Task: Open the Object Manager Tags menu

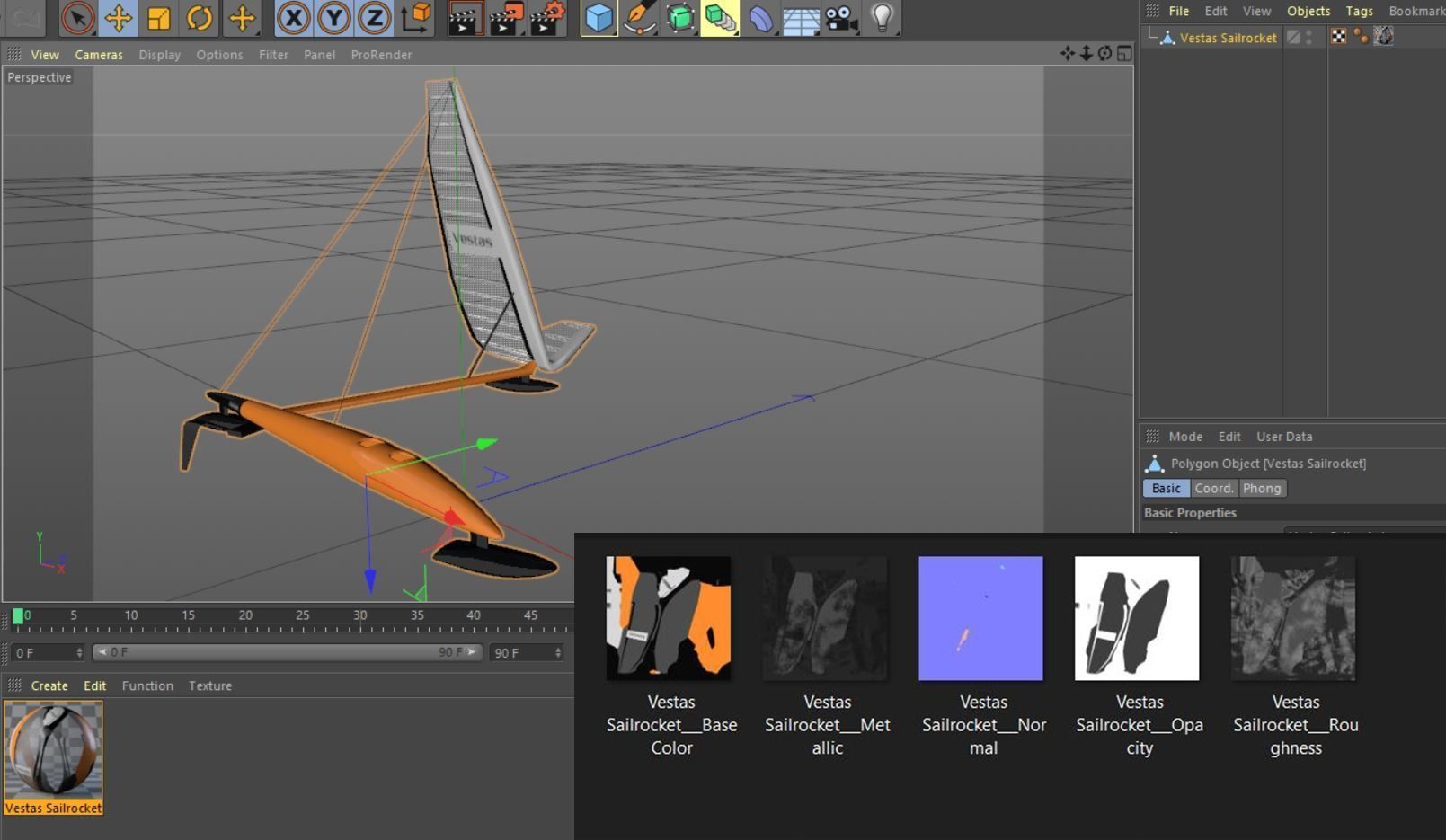Action: click(x=1359, y=11)
